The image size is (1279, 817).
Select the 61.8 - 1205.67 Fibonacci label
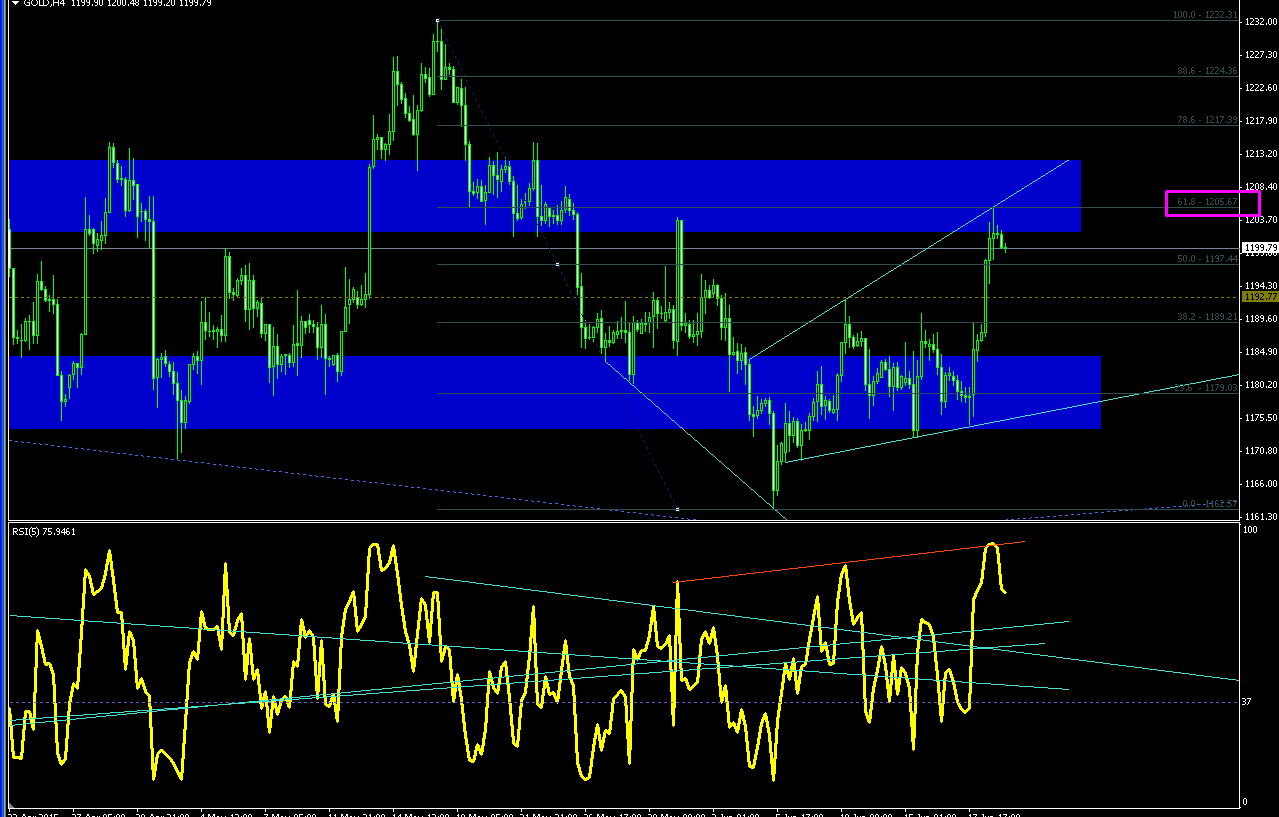[x=1208, y=202]
